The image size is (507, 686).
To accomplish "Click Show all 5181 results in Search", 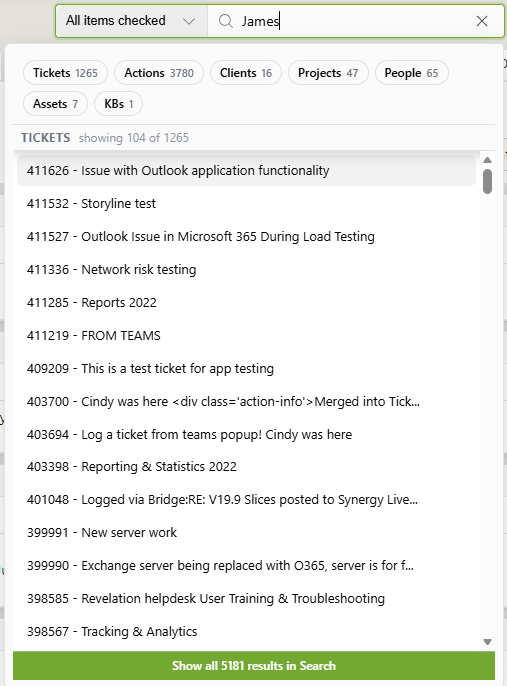I will (x=254, y=665).
